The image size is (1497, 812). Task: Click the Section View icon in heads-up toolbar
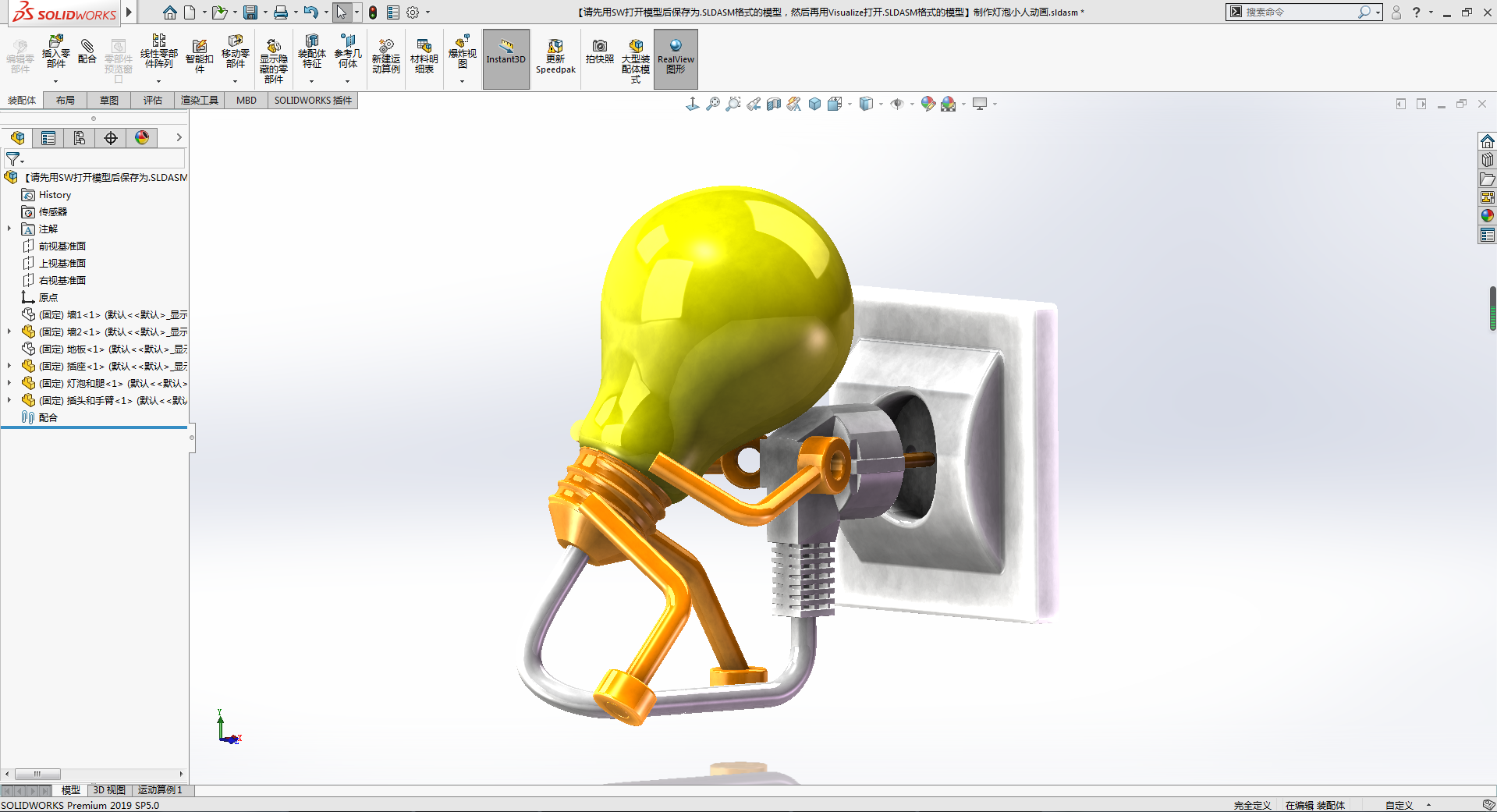774,104
